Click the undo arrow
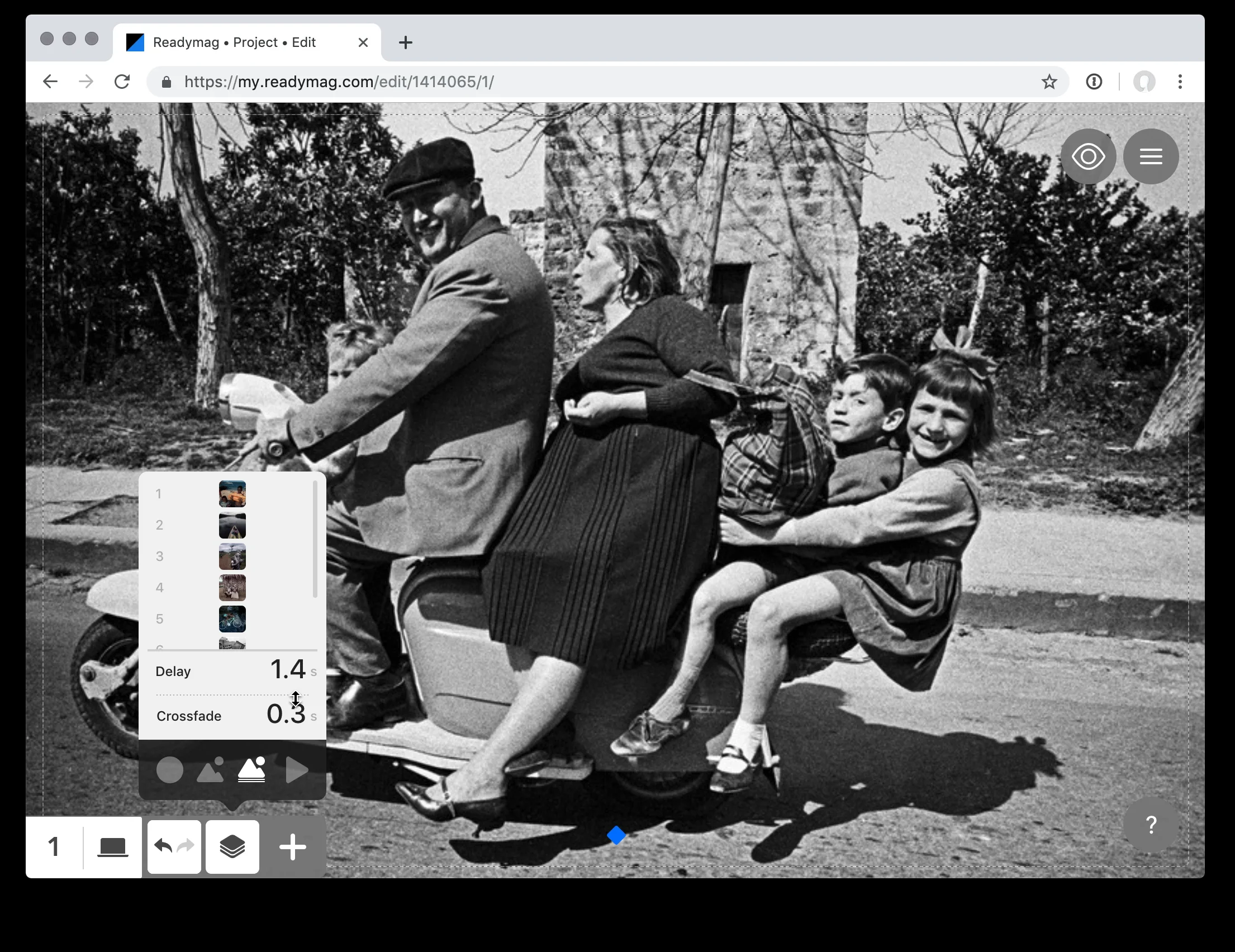 pos(163,846)
